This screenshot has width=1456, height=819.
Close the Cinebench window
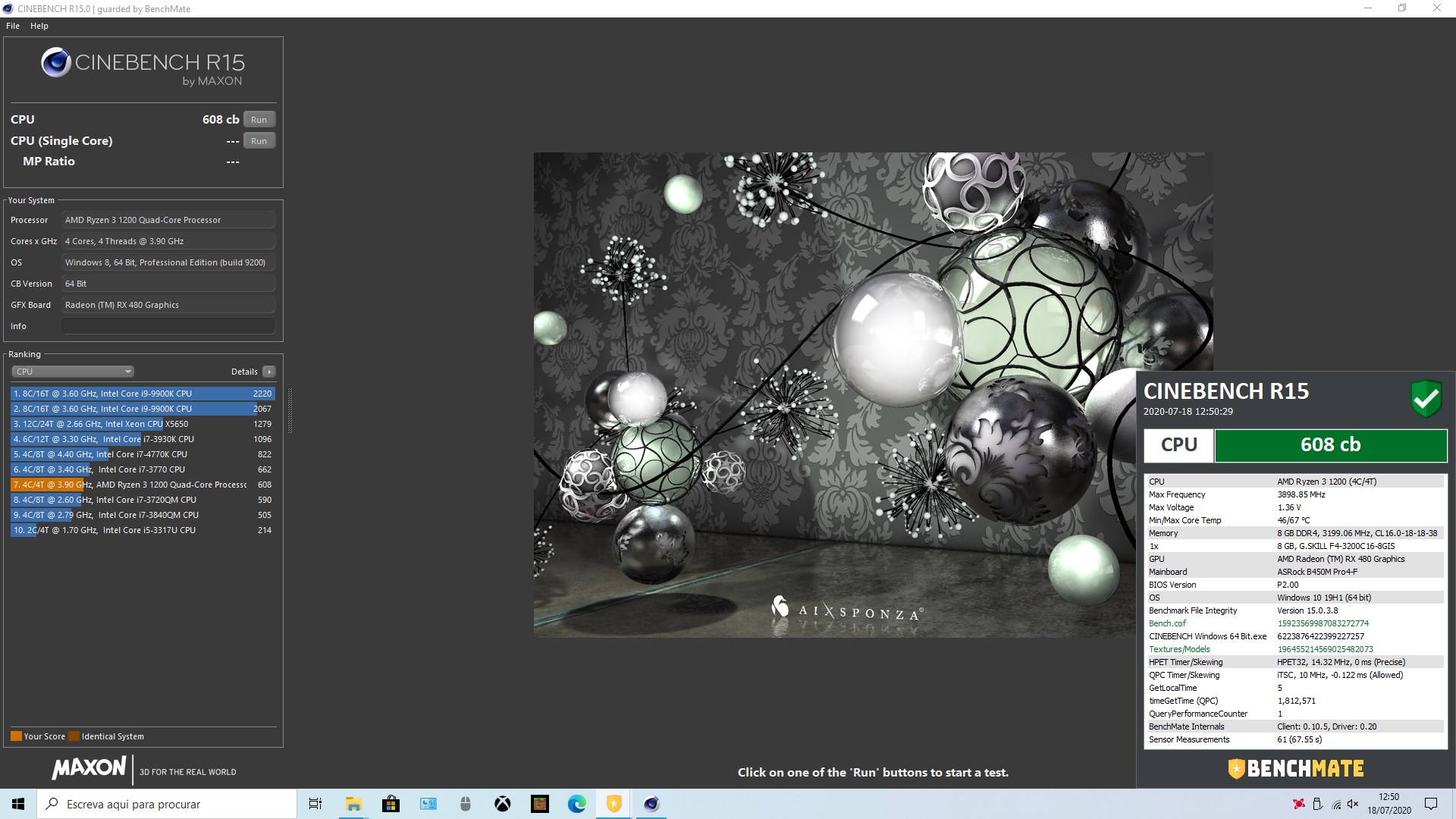1436,8
